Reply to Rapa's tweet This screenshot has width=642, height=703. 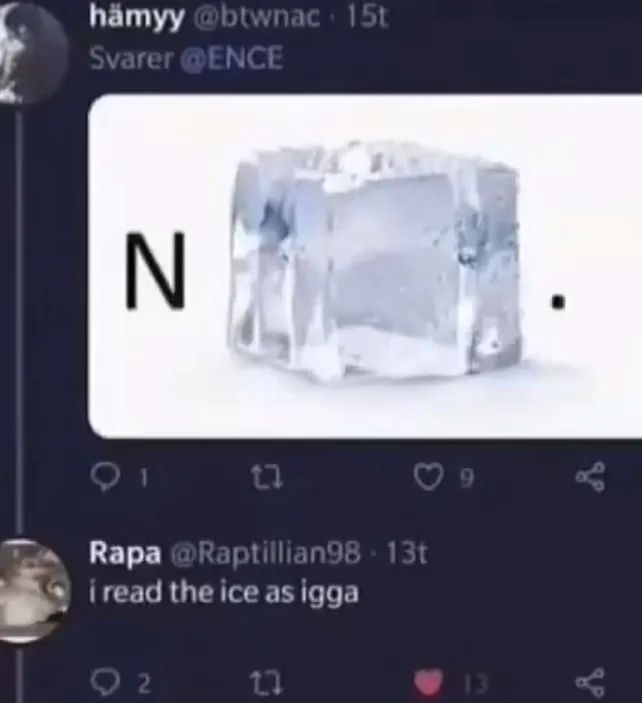[105, 683]
